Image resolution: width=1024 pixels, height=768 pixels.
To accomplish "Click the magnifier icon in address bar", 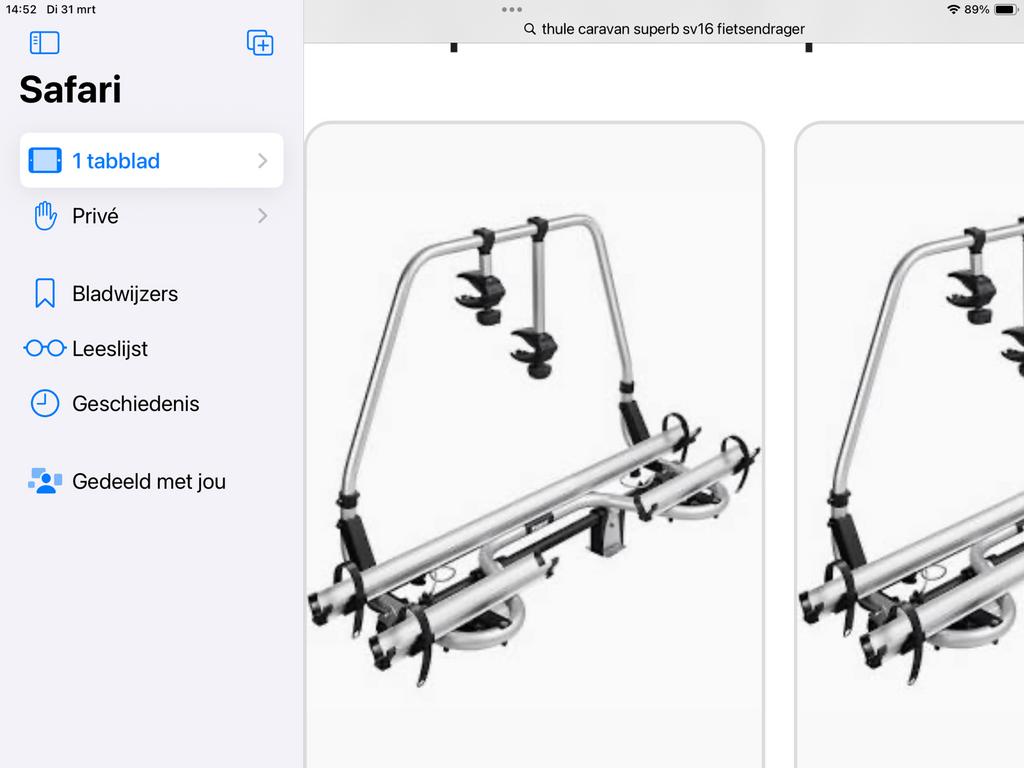I will pos(530,29).
